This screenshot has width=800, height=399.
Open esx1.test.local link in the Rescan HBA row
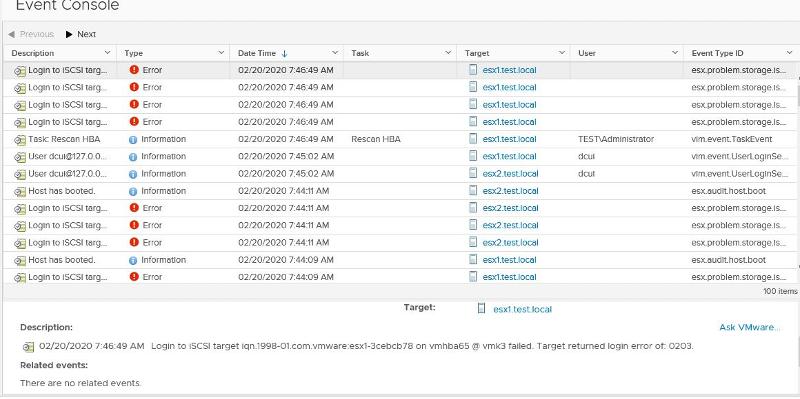pyautogui.click(x=509, y=139)
